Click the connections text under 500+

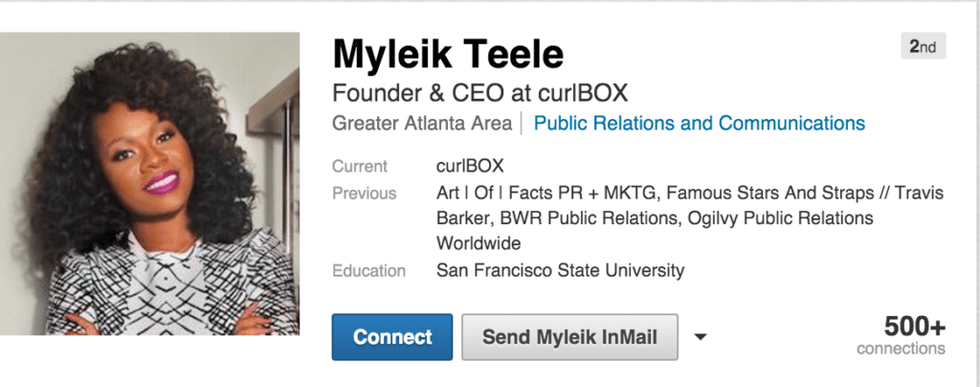pos(901,348)
